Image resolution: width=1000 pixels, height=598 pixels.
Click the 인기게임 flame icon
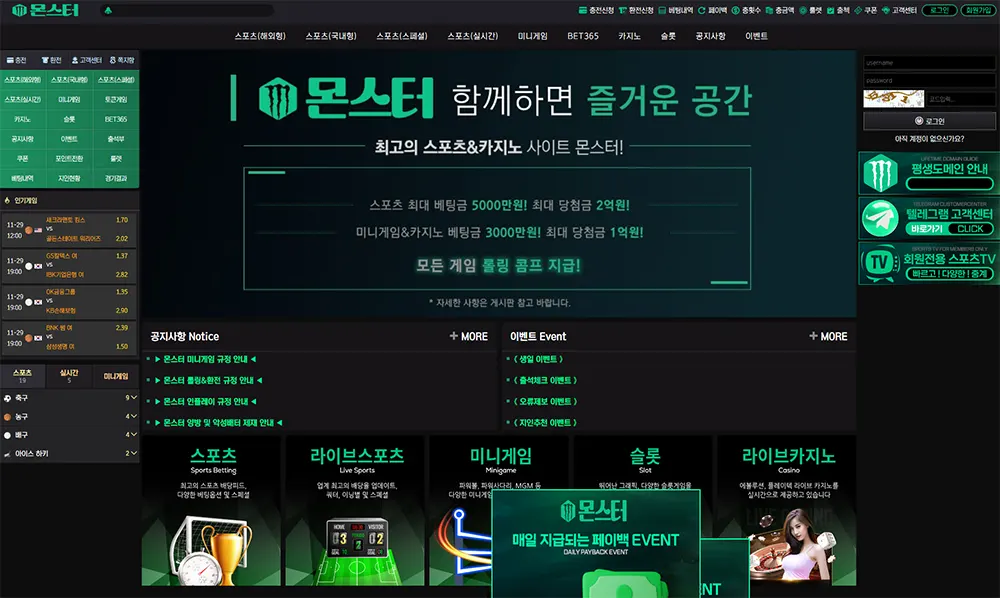tap(8, 200)
